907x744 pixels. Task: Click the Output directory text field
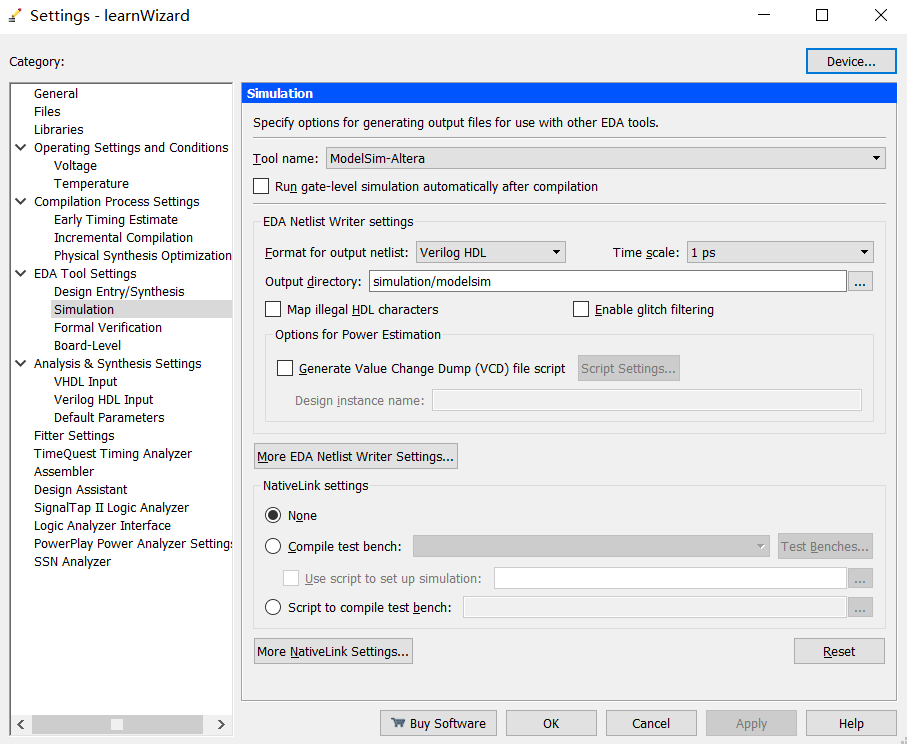coord(607,281)
